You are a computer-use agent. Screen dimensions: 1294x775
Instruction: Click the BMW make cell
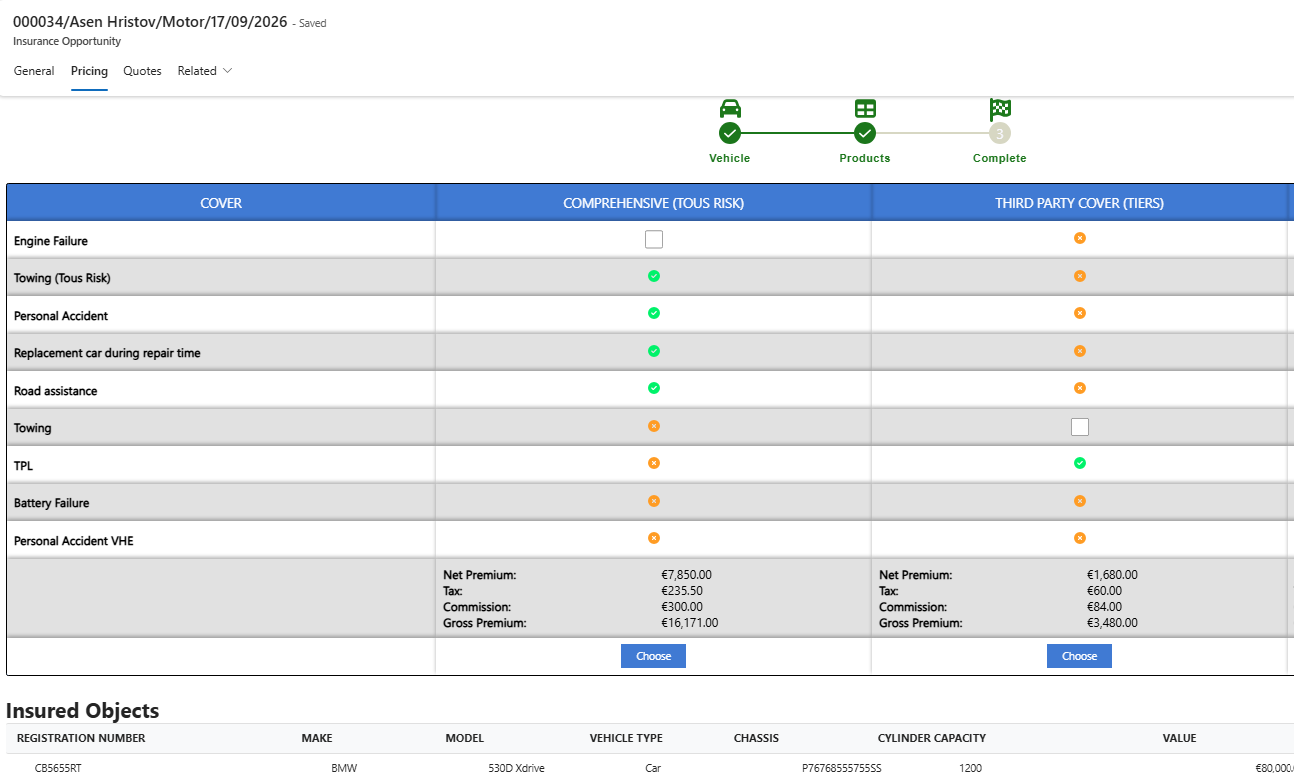pos(344,769)
